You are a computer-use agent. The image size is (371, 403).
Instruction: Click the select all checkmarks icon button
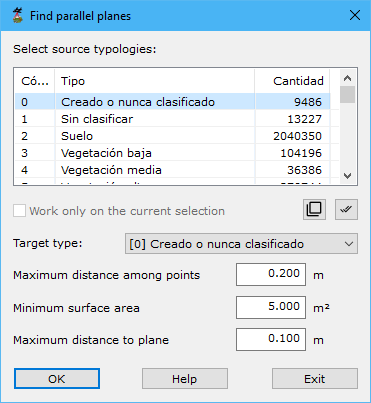pyautogui.click(x=346, y=210)
